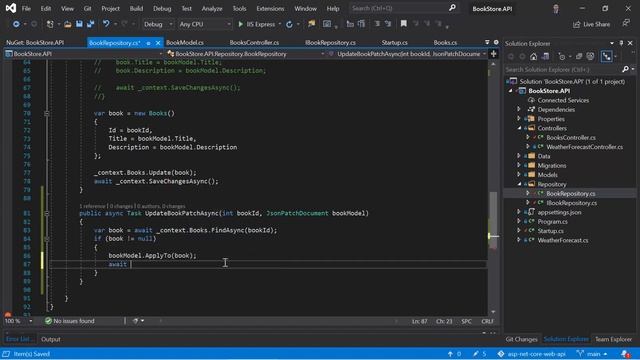This screenshot has width=640, height=360.
Task: Click the Open File folder icon
Action: [x=68, y=24]
